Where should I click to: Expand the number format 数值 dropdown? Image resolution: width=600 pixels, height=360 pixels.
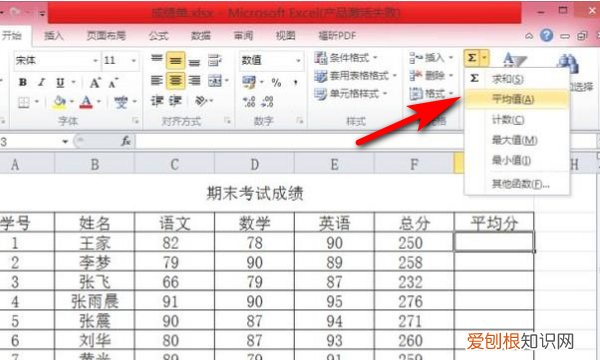click(x=298, y=60)
